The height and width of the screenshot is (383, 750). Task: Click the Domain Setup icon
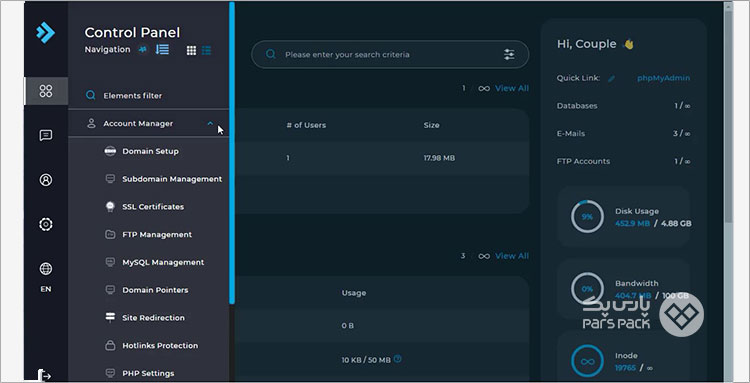click(110, 151)
